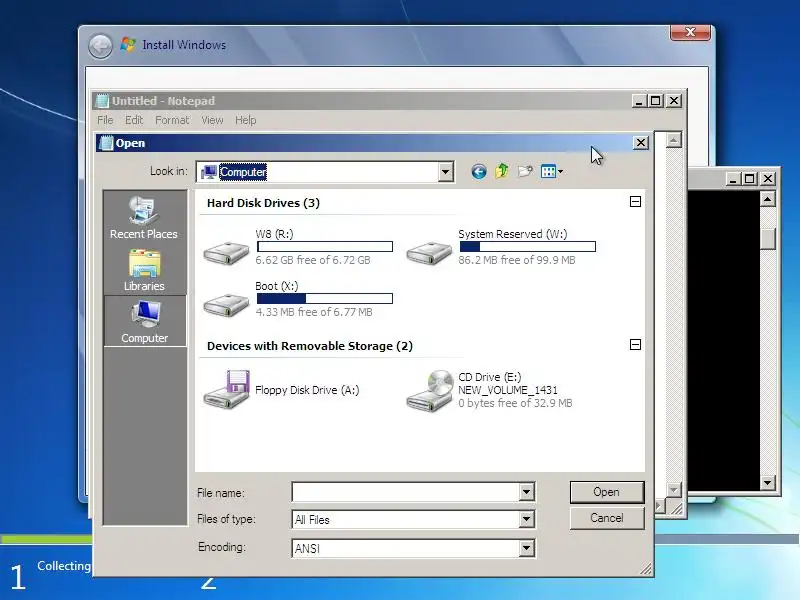Click the Hard Disk Drives (3) header

(x=263, y=203)
